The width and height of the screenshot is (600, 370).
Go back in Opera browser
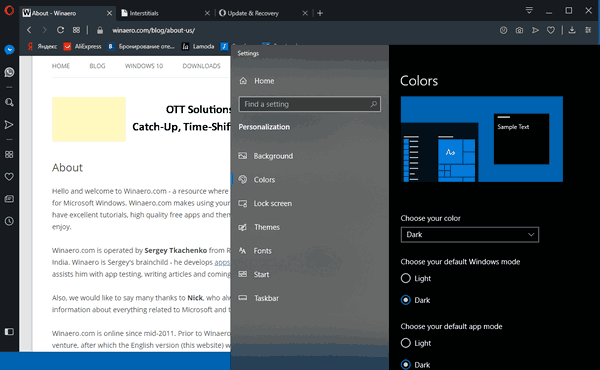[x=29, y=30]
